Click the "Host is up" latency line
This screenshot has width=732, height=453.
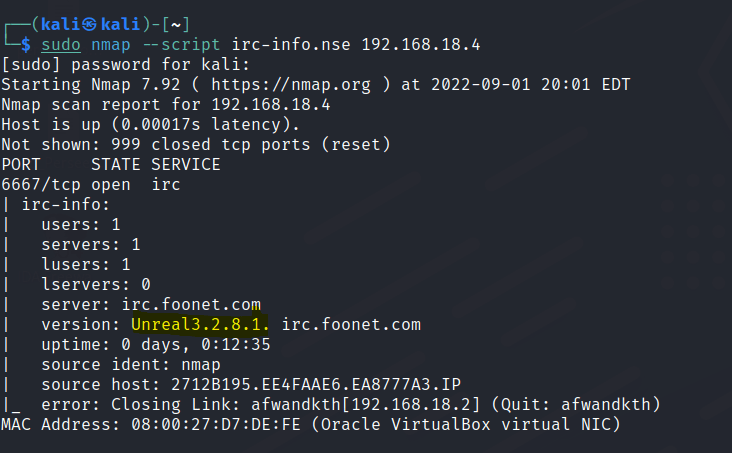150,124
